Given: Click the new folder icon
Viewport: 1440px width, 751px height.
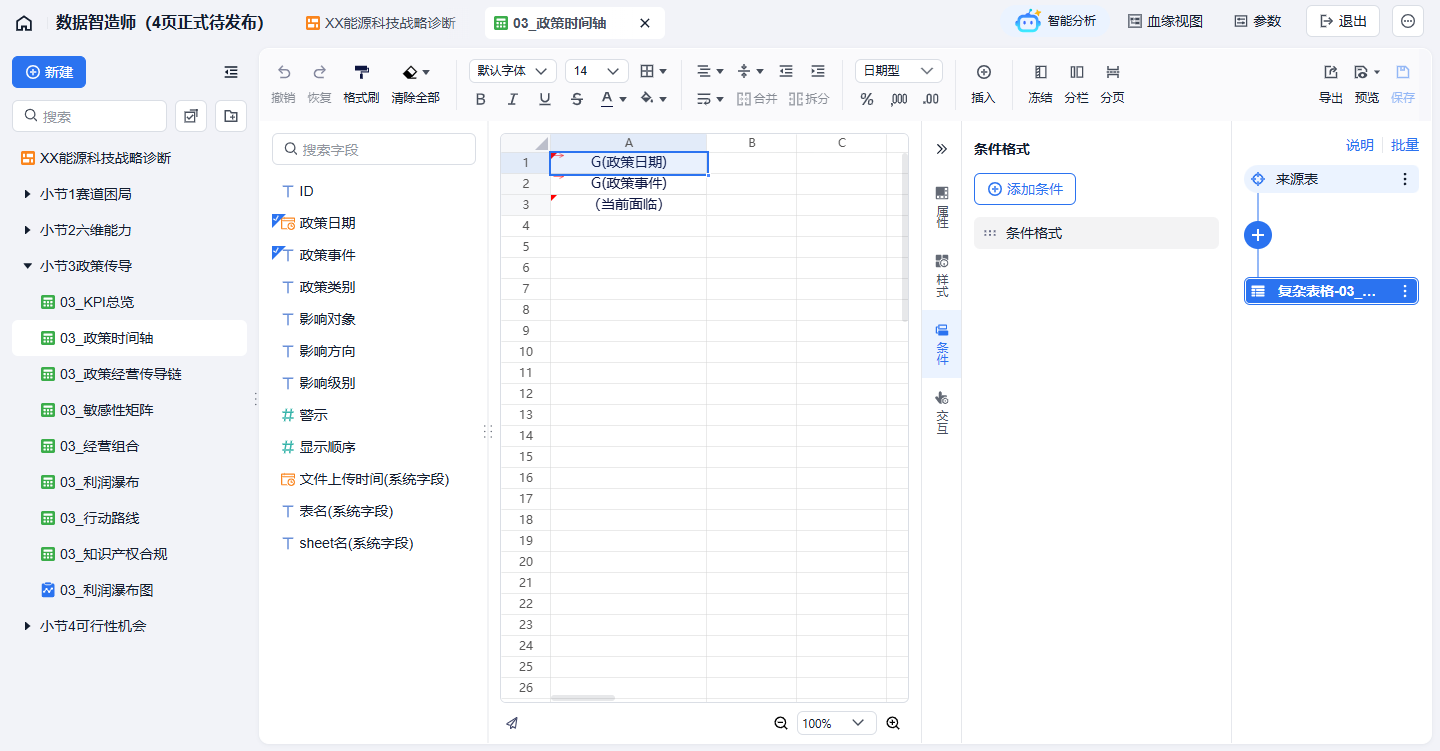Looking at the screenshot, I should 231,116.
